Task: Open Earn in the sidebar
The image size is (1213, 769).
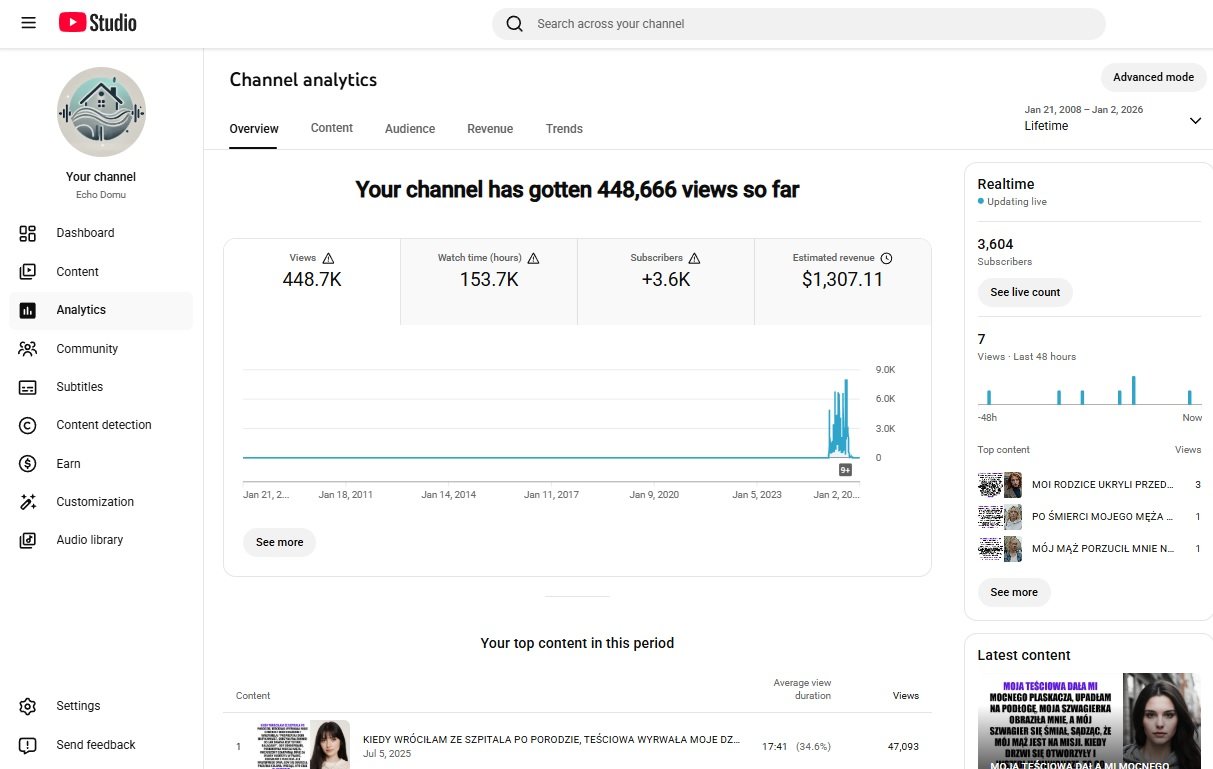Action: coord(101,464)
